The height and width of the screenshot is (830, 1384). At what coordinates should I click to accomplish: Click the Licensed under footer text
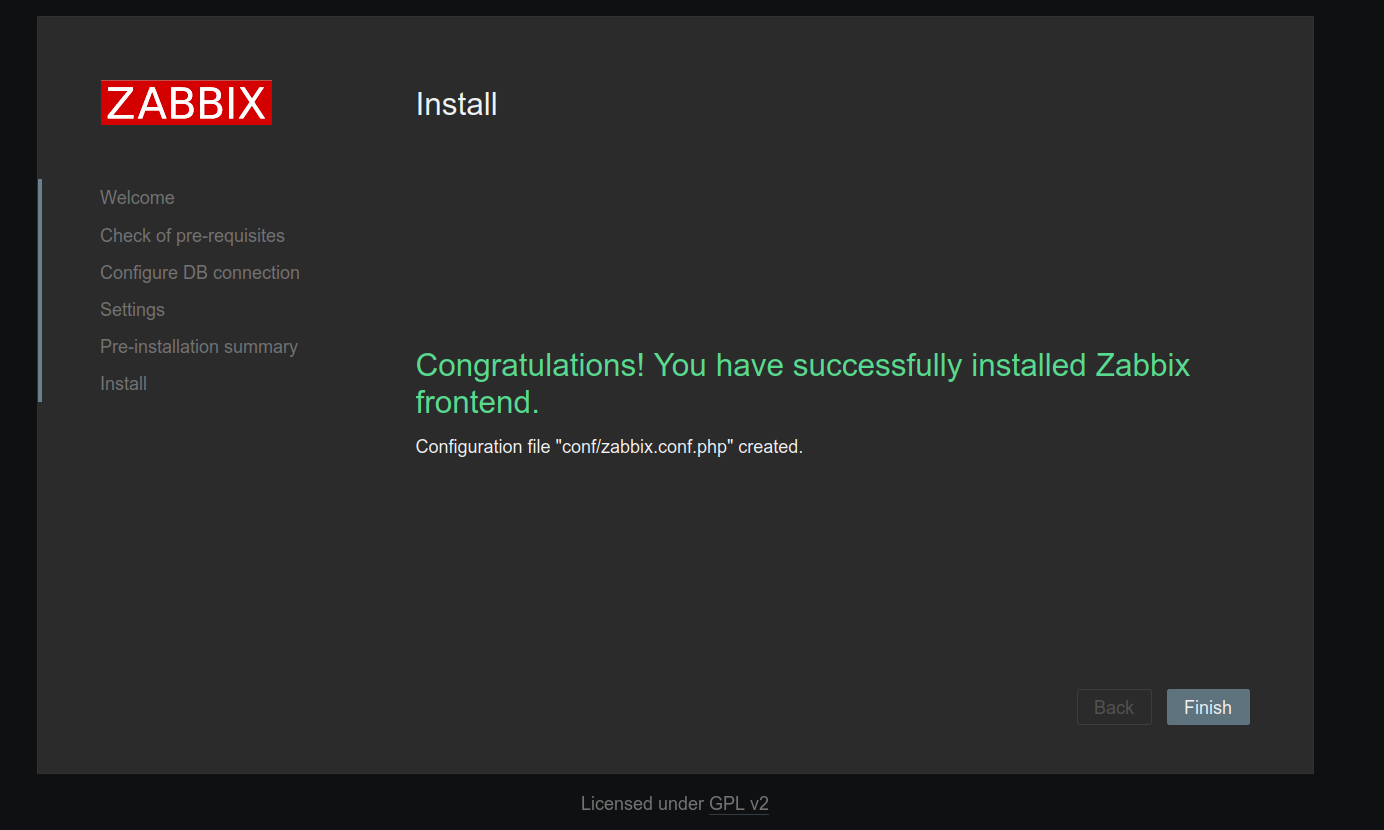(x=642, y=803)
